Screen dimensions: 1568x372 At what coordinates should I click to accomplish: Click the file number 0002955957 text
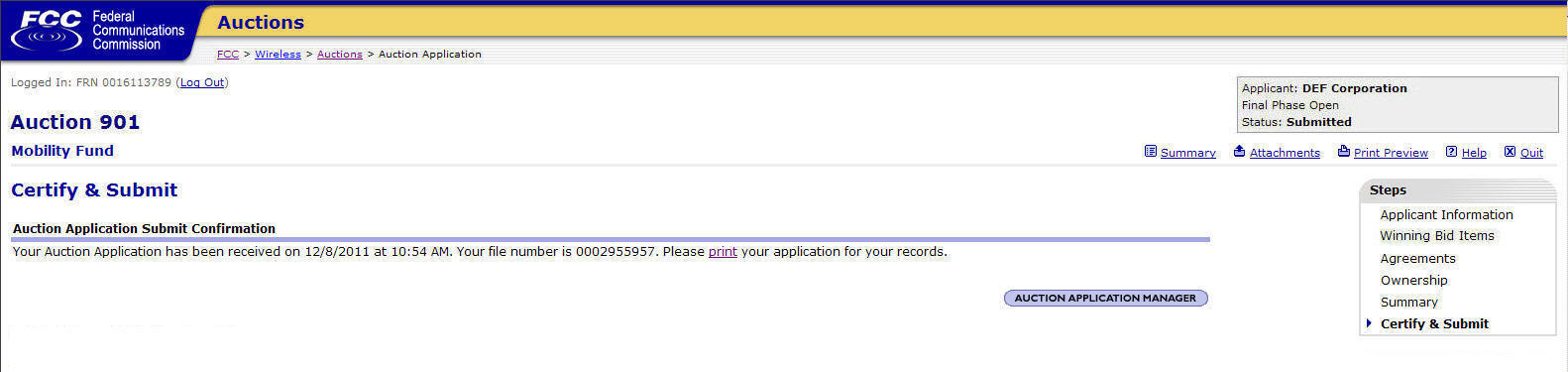(616, 252)
